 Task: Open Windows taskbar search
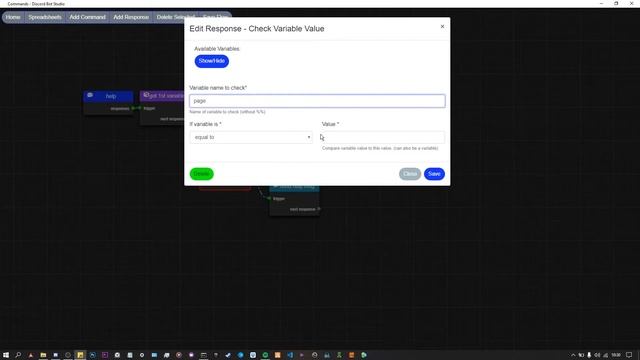pyautogui.click(x=18, y=355)
